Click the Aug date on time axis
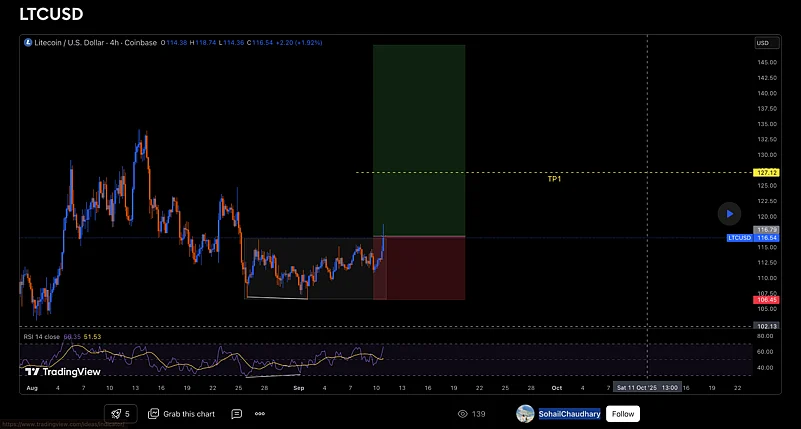Image resolution: width=801 pixels, height=429 pixels. (x=32, y=388)
